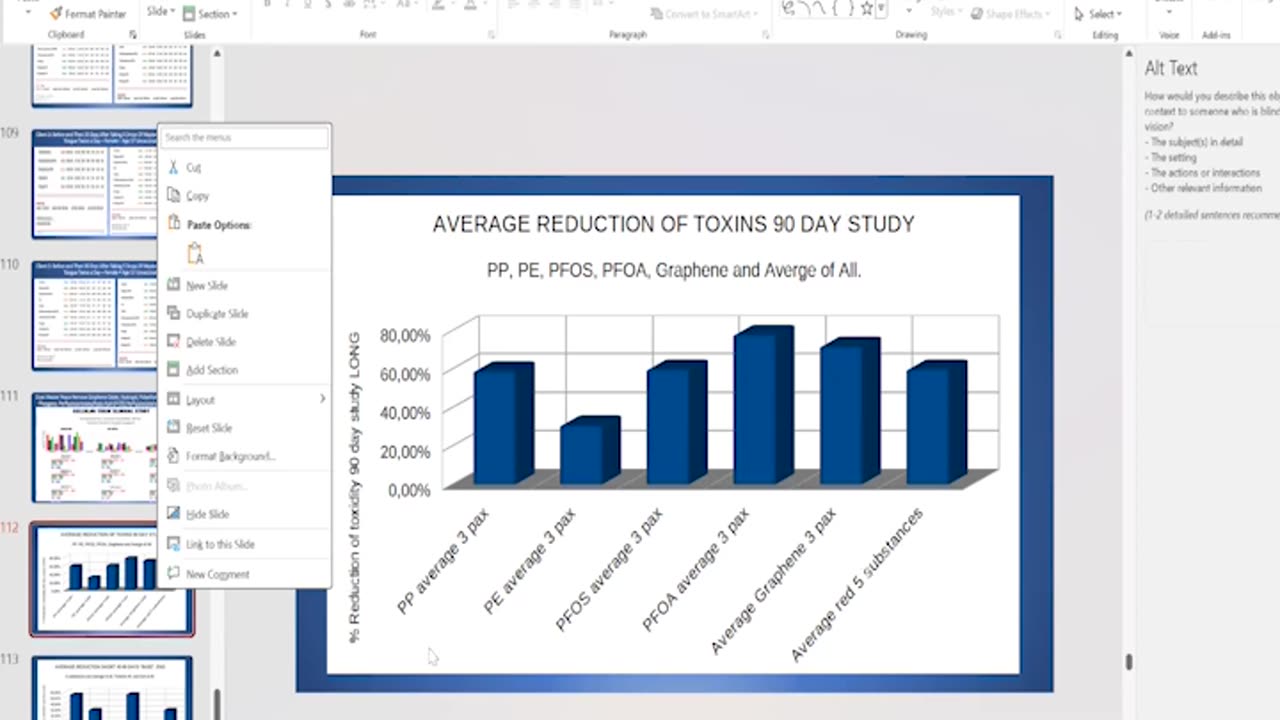Click the 'PP average 3 pax' axis label
The image size is (1280, 720).
442,561
